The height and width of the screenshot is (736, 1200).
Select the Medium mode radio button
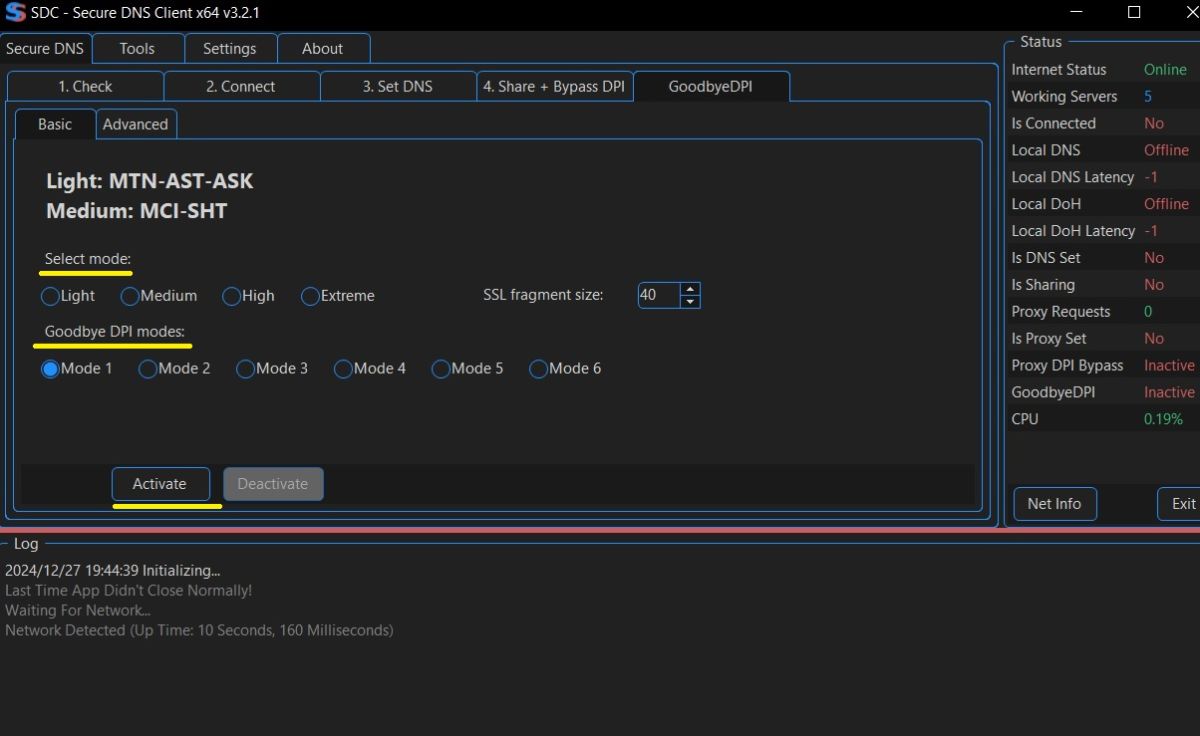130,296
